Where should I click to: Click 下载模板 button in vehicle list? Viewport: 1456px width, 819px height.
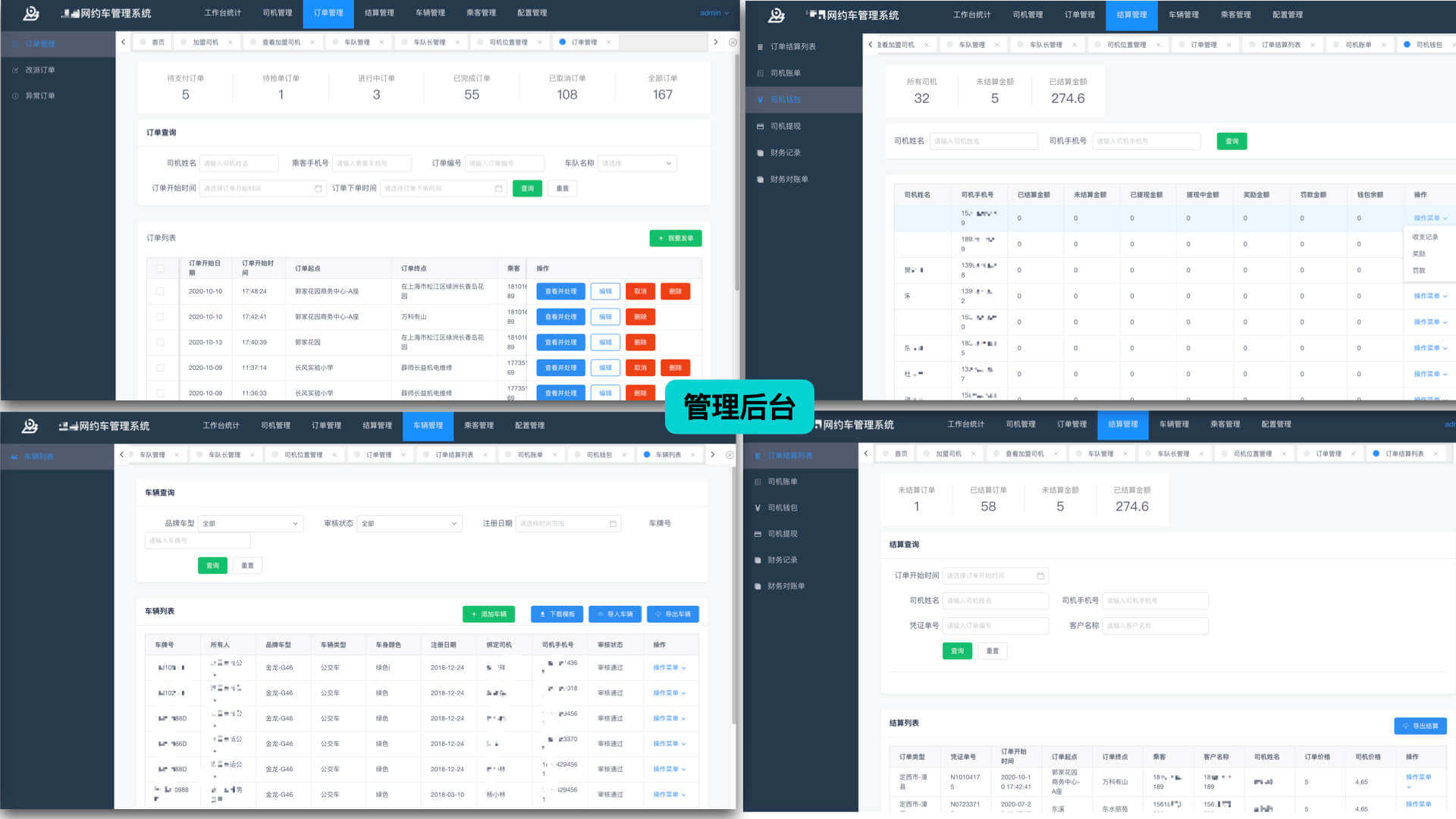(557, 614)
